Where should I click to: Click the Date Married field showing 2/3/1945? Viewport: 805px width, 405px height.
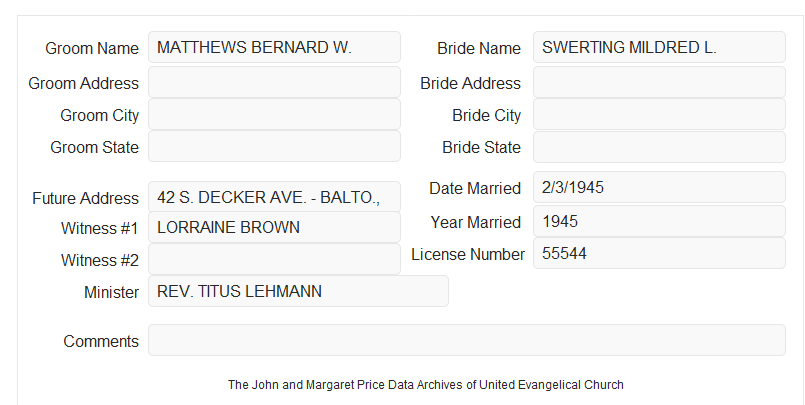(x=659, y=187)
